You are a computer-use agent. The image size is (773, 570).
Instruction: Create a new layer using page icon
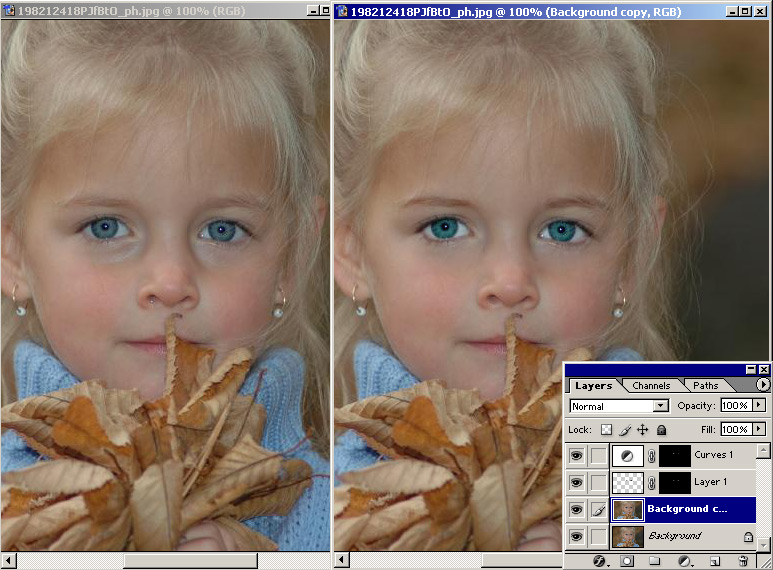(715, 561)
